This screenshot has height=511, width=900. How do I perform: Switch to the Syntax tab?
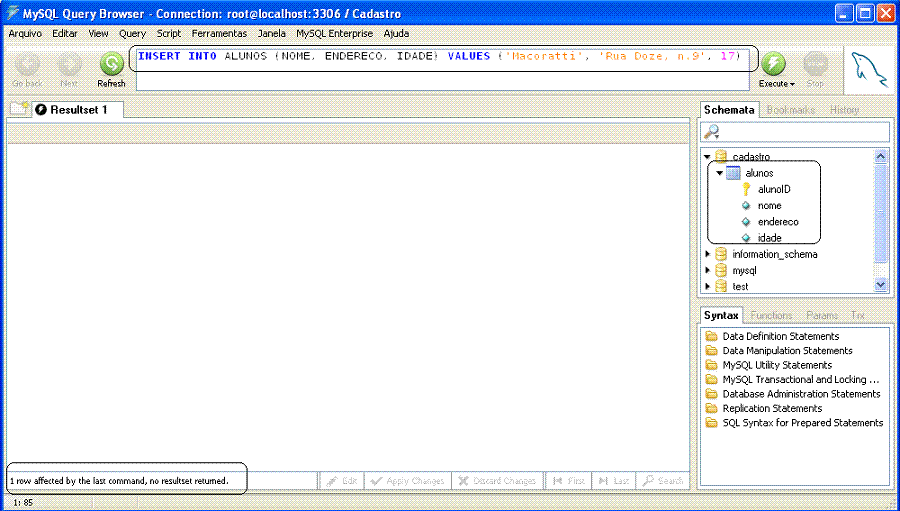(721, 315)
